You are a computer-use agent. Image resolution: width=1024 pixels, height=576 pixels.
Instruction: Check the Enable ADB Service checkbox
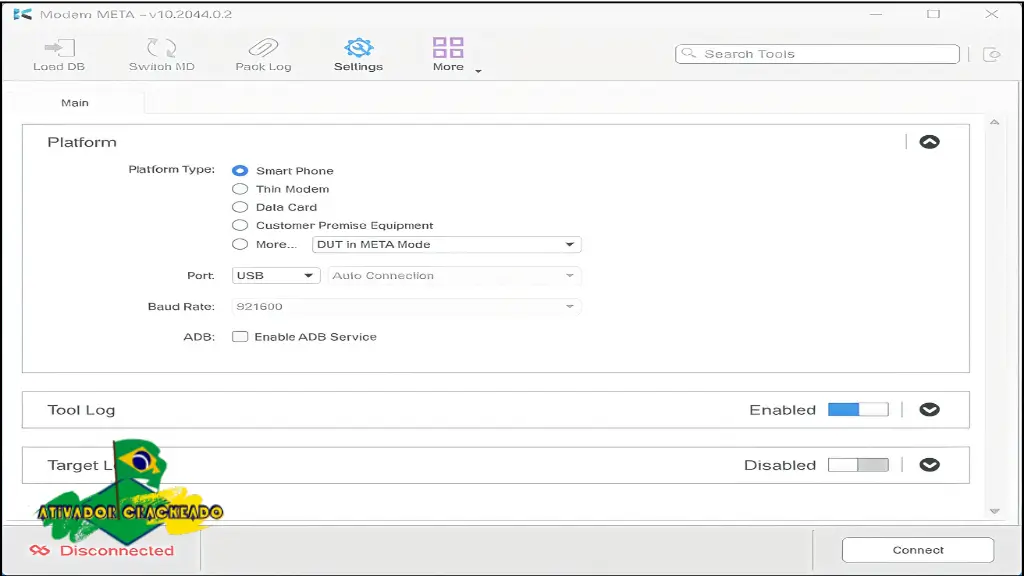point(240,337)
